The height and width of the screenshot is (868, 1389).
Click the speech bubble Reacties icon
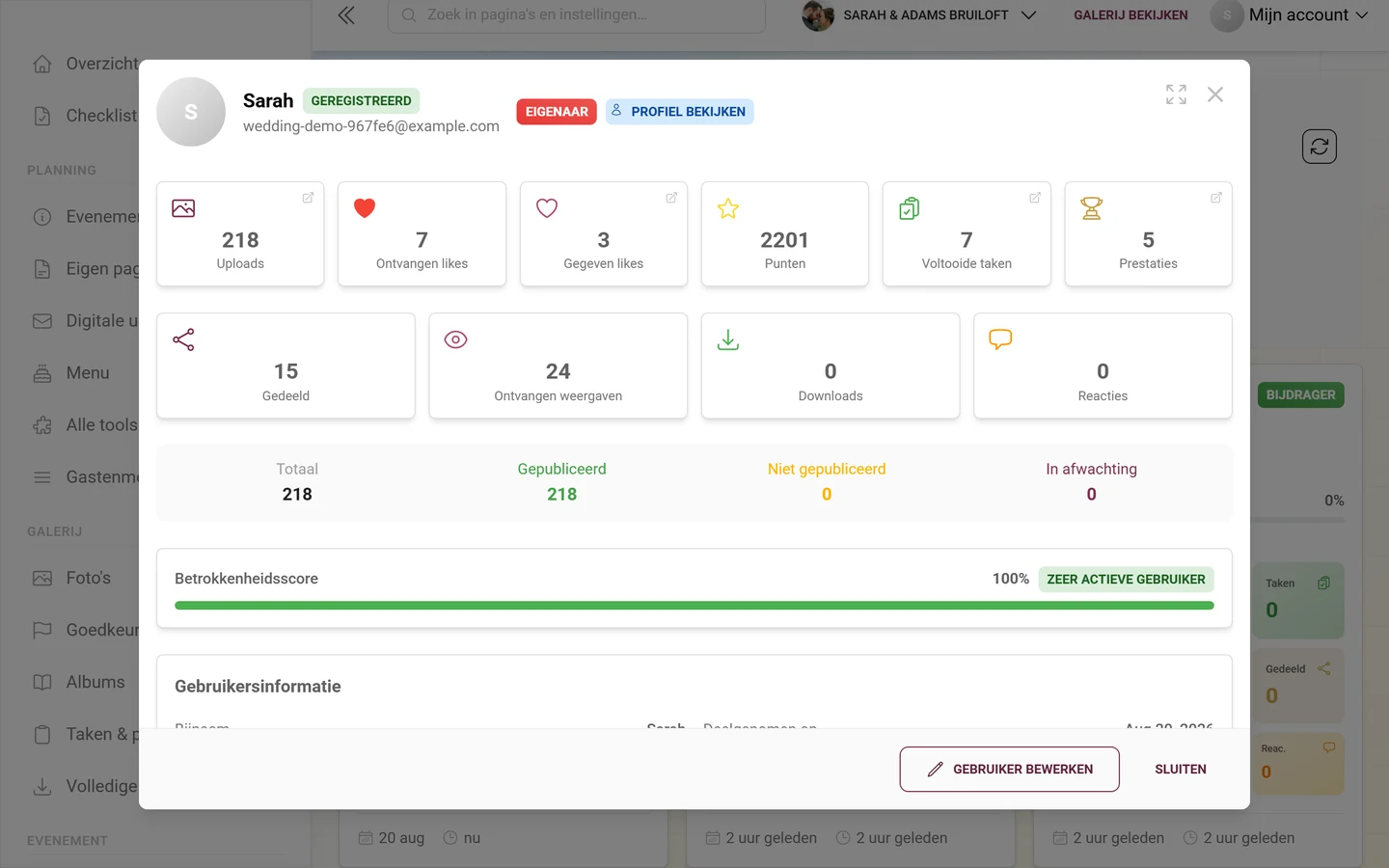click(x=1000, y=339)
